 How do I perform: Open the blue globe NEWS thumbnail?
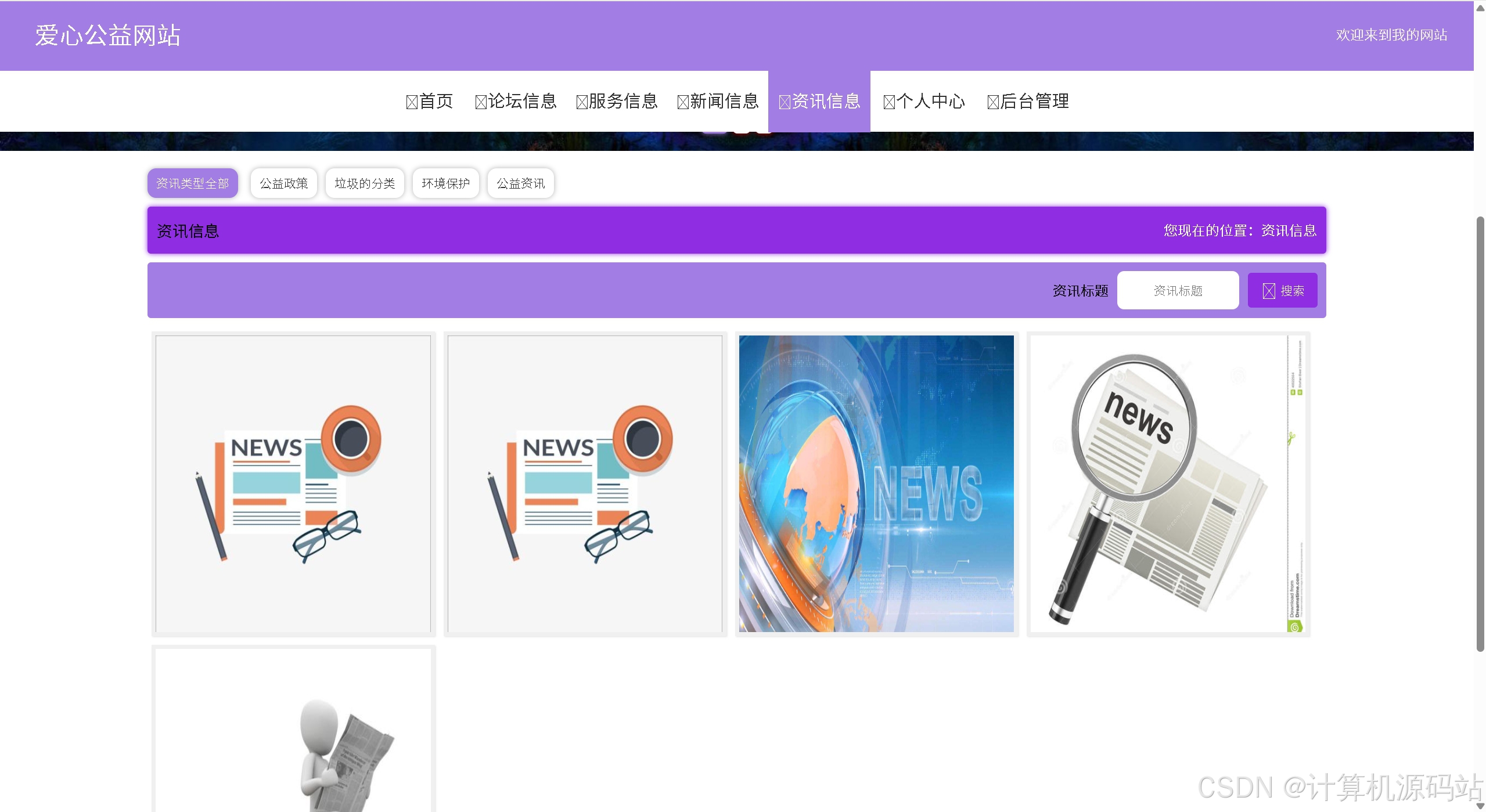(x=876, y=483)
